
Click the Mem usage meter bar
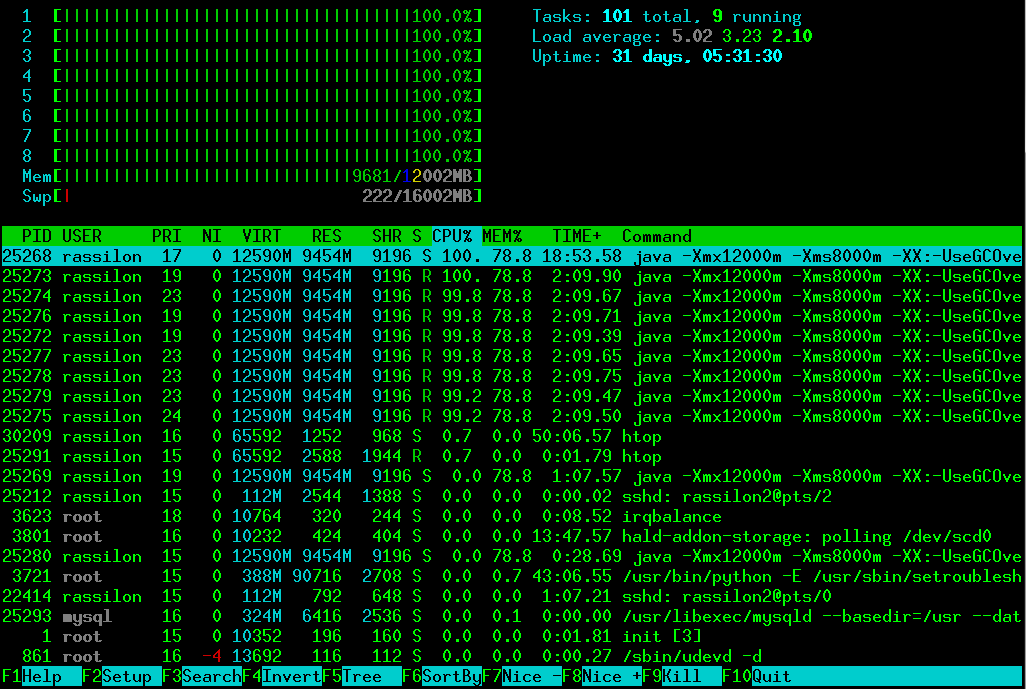pyautogui.click(x=267, y=176)
